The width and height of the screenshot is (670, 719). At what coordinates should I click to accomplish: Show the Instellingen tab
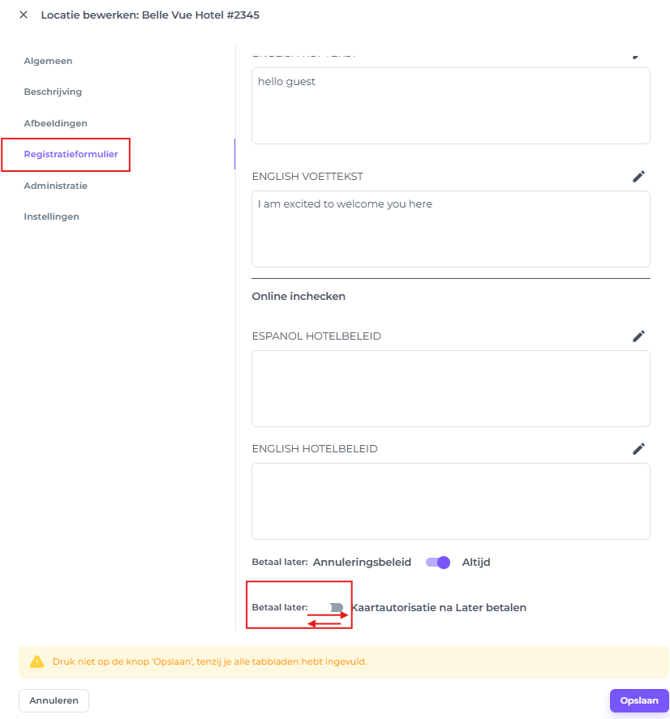point(52,216)
